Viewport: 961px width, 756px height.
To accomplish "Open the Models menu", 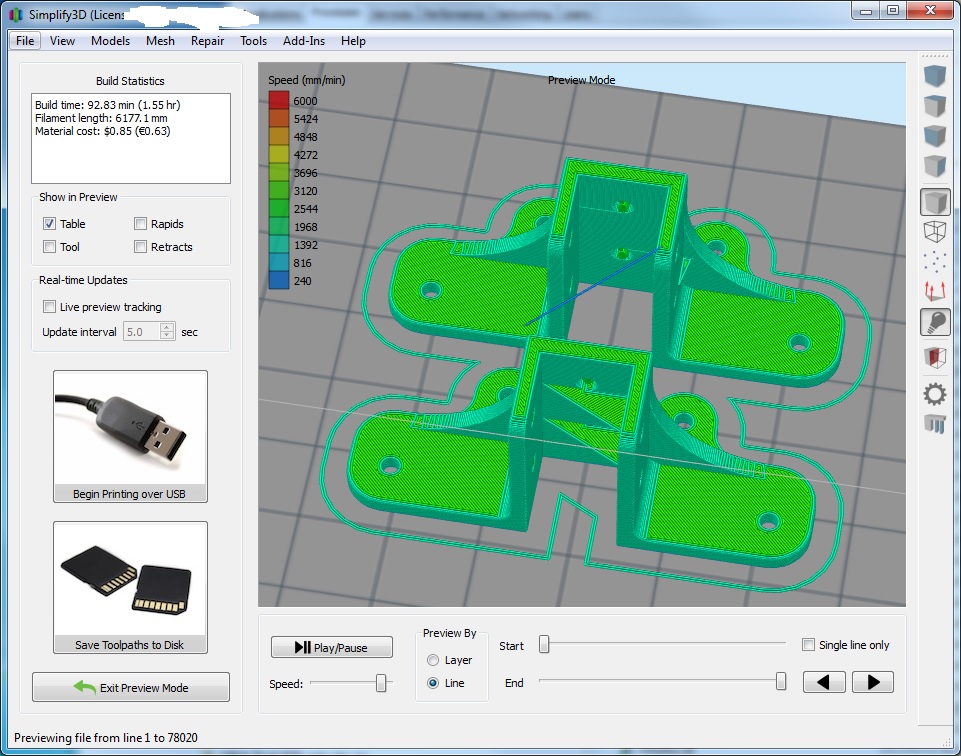I will tap(110, 40).
